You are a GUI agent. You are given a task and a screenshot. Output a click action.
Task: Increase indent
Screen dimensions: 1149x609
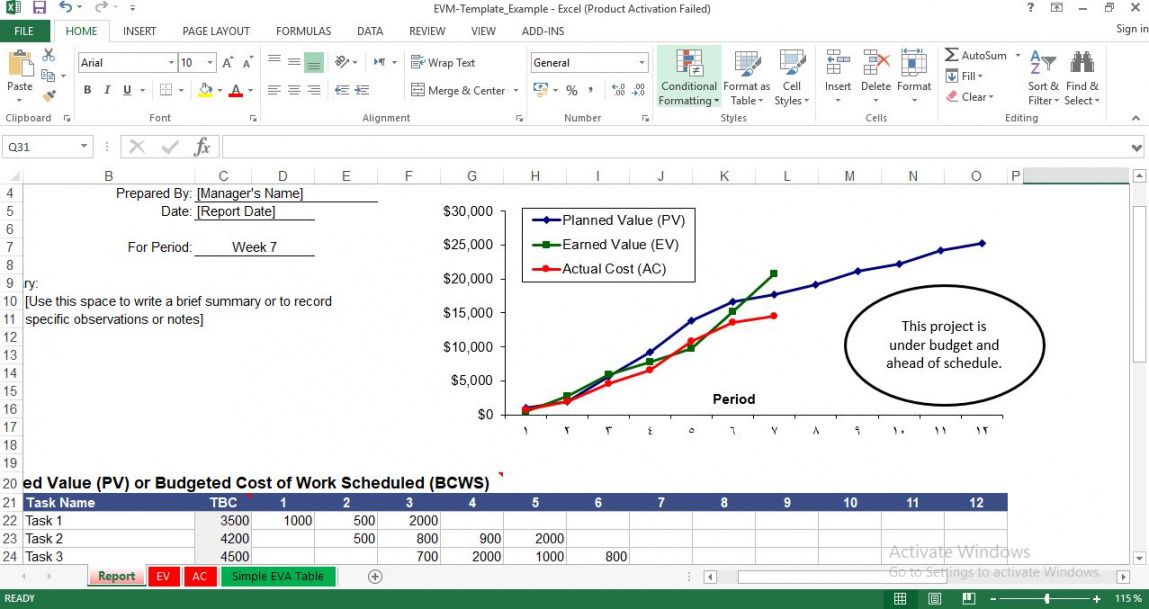(x=362, y=90)
